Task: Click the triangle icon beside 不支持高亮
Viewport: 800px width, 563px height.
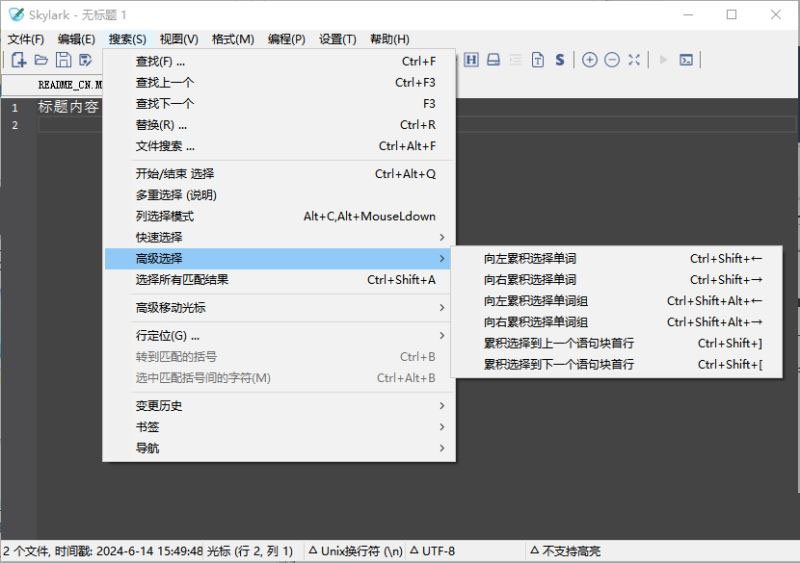Action: (534, 550)
